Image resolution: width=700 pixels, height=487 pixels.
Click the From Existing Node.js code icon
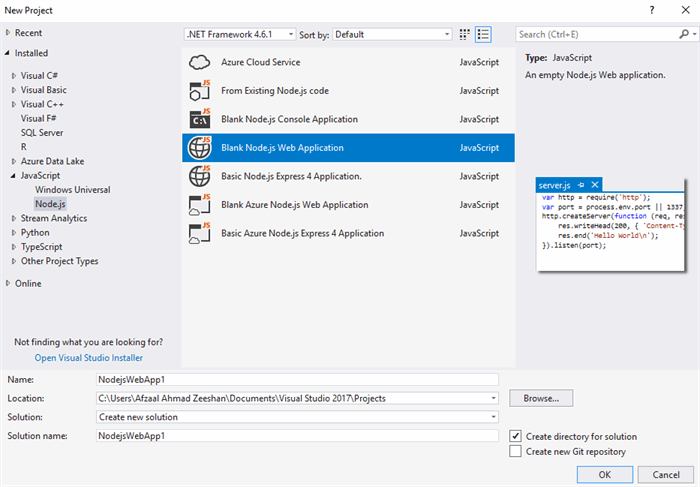tap(200, 91)
